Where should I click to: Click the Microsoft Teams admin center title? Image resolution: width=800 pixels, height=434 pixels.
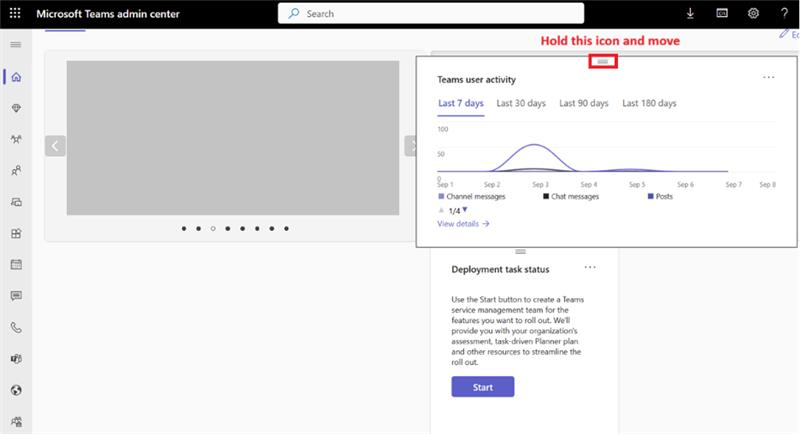(x=108, y=14)
